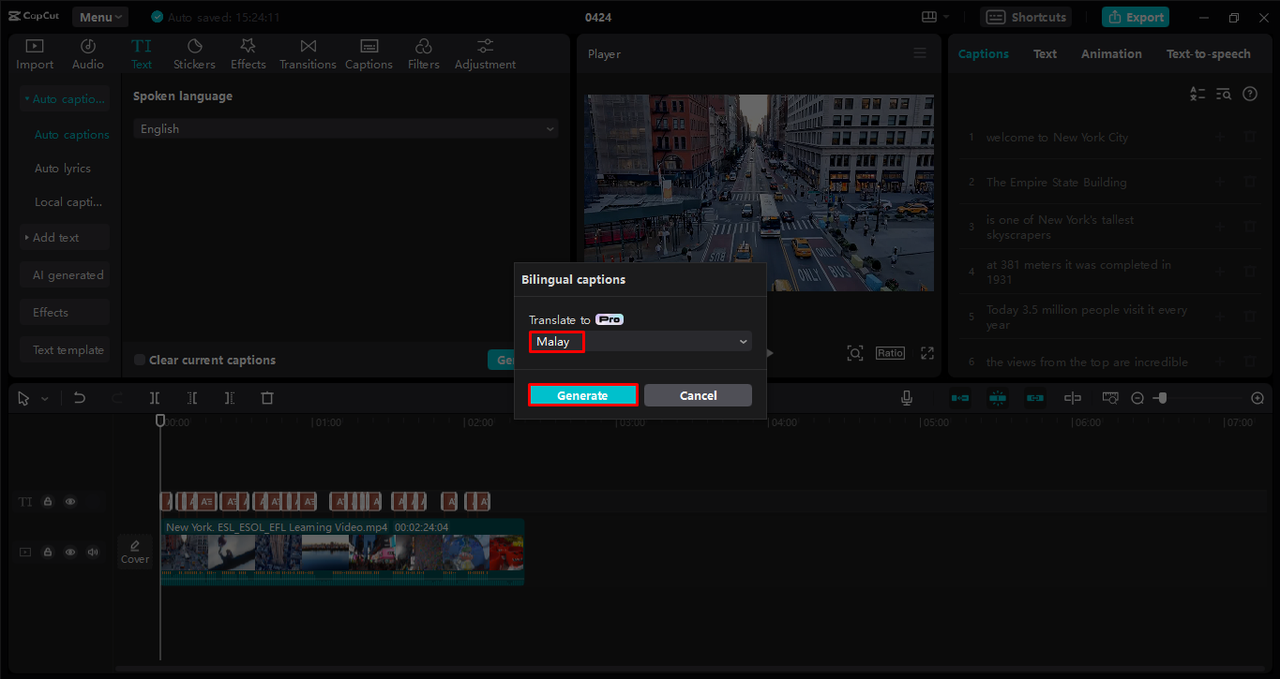Click the captions help question-mark icon
Viewport: 1280px width, 679px height.
pyautogui.click(x=1250, y=94)
